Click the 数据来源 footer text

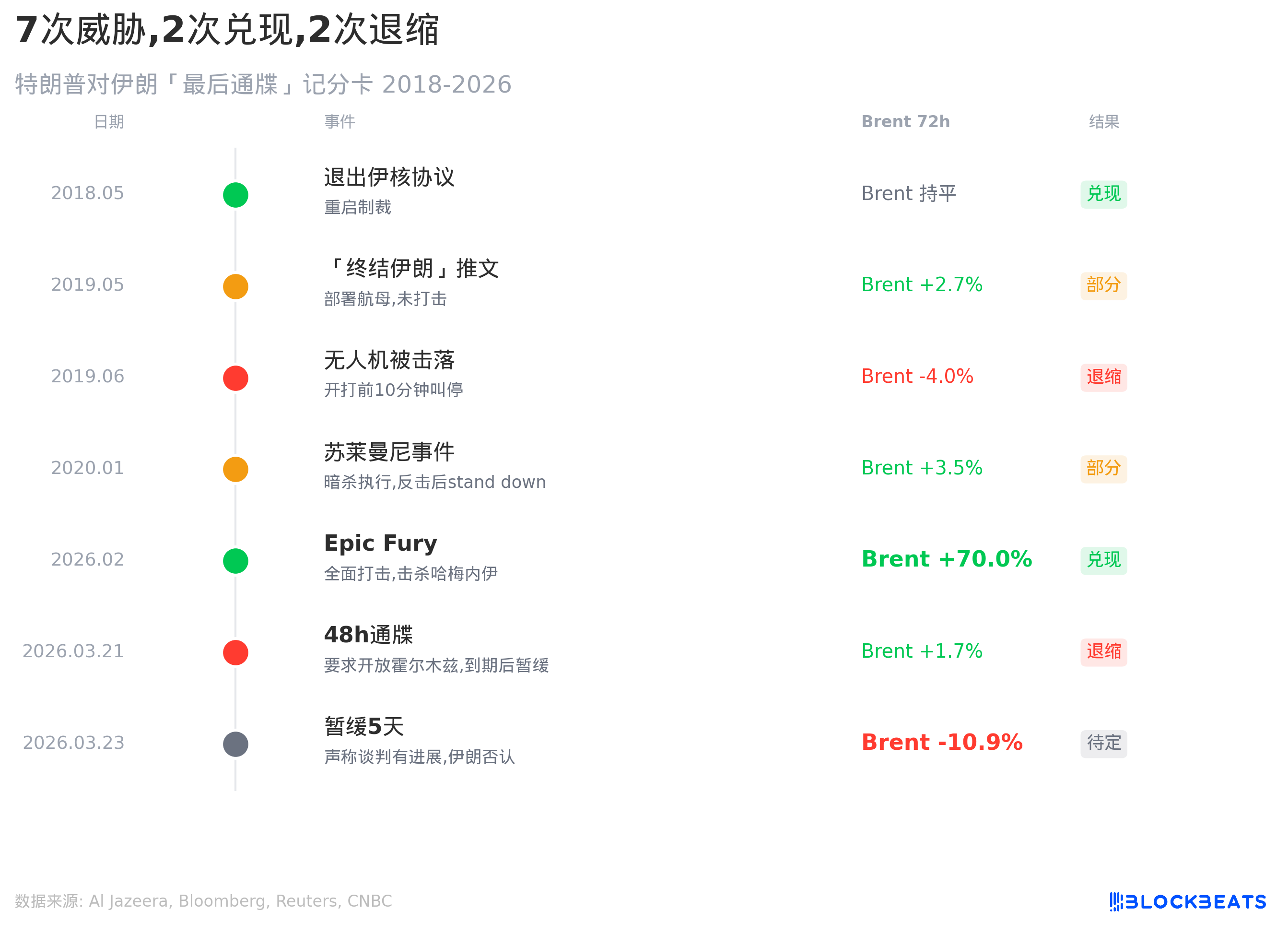coord(203,901)
